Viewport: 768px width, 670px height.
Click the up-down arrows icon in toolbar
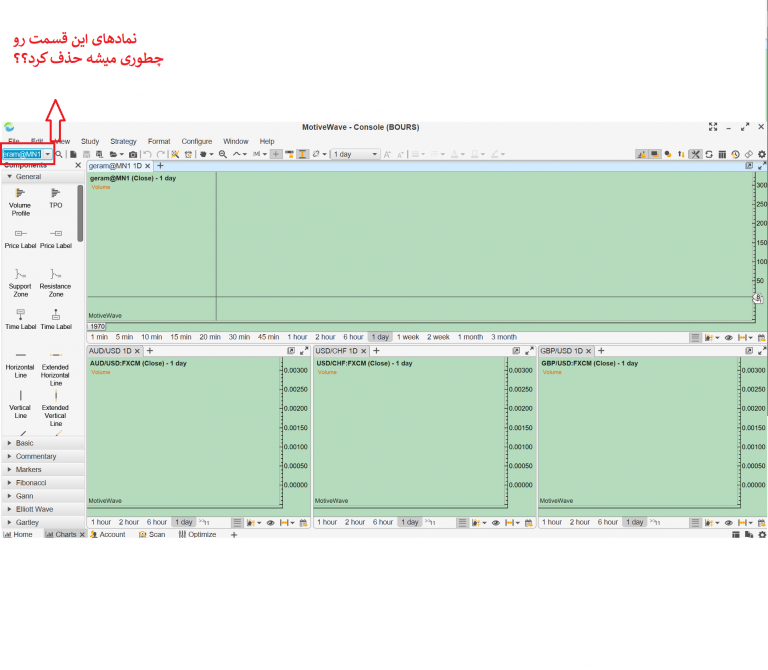(x=681, y=154)
